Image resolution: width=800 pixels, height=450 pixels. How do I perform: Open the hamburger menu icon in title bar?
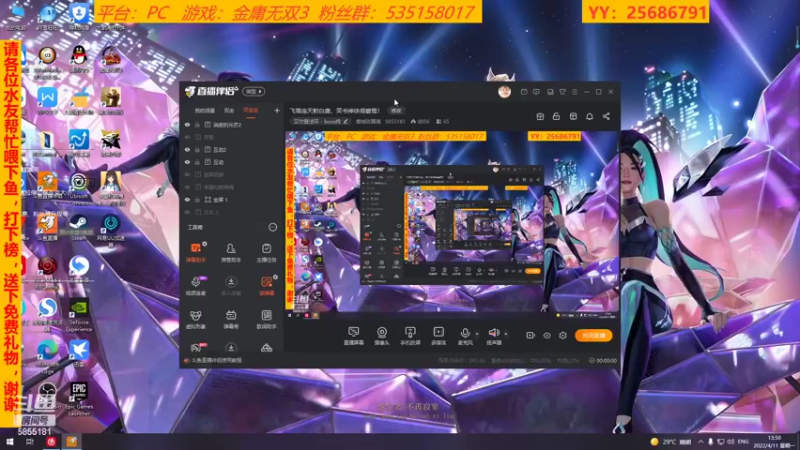point(574,92)
